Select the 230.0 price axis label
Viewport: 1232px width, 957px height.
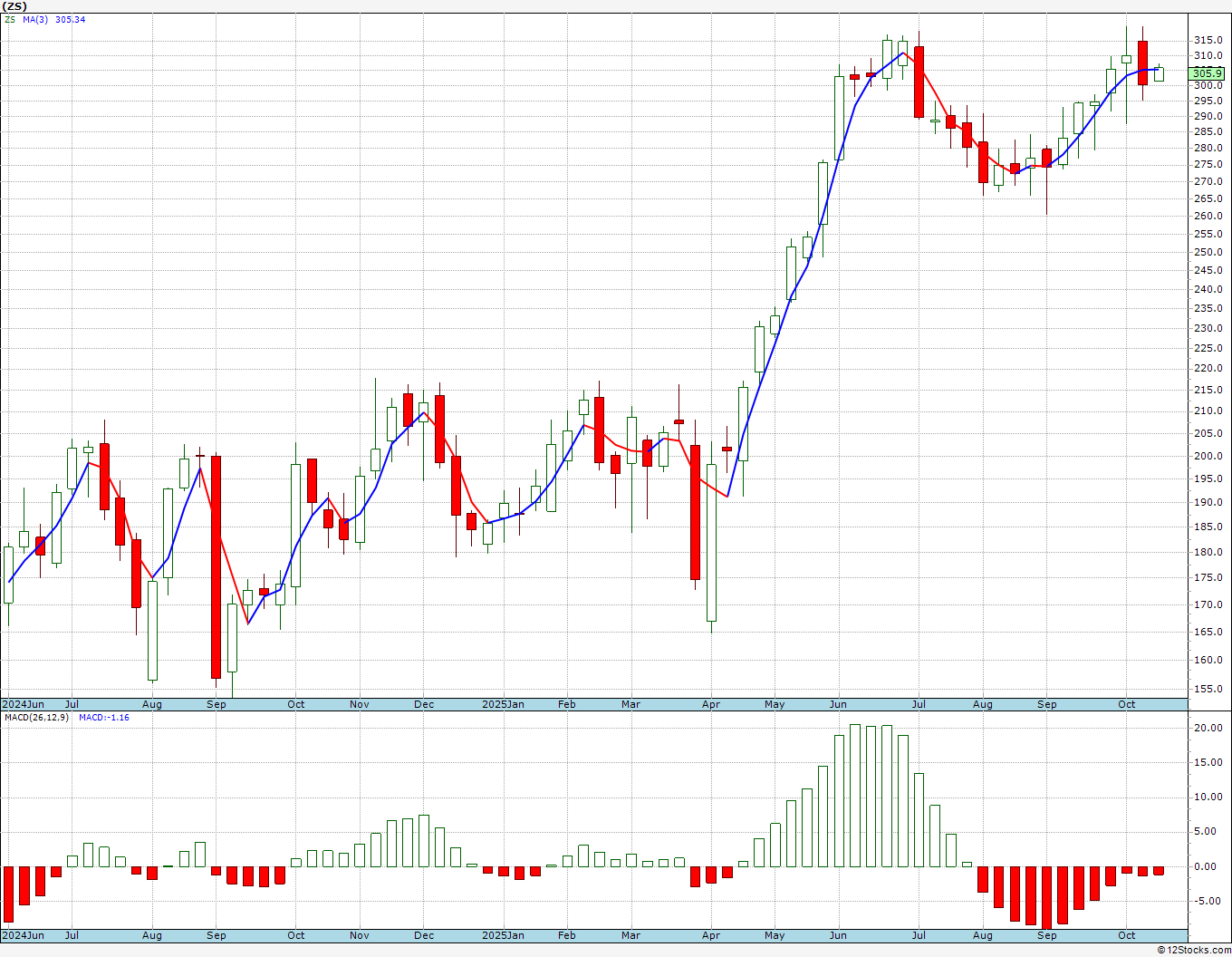[x=1208, y=328]
